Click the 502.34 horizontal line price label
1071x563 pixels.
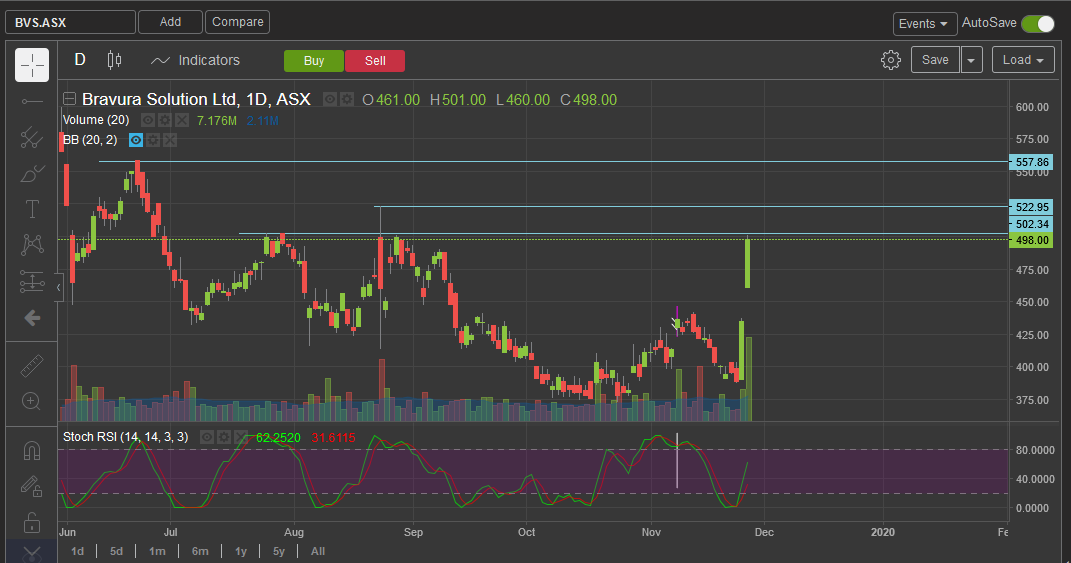pyautogui.click(x=1031, y=223)
